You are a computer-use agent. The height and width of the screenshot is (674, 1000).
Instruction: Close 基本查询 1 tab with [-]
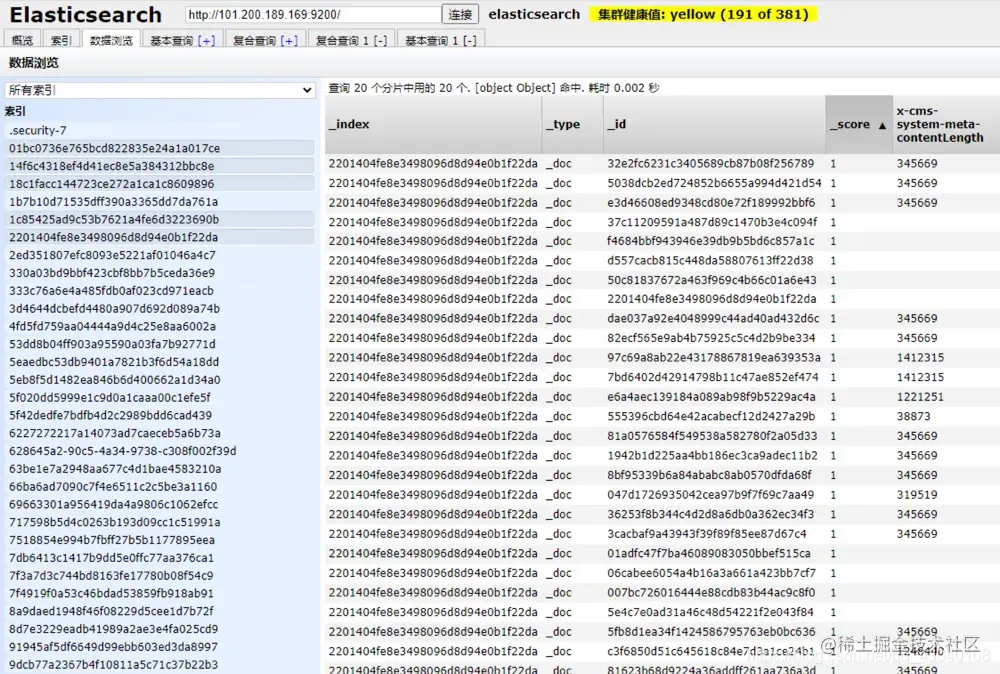[x=469, y=41]
